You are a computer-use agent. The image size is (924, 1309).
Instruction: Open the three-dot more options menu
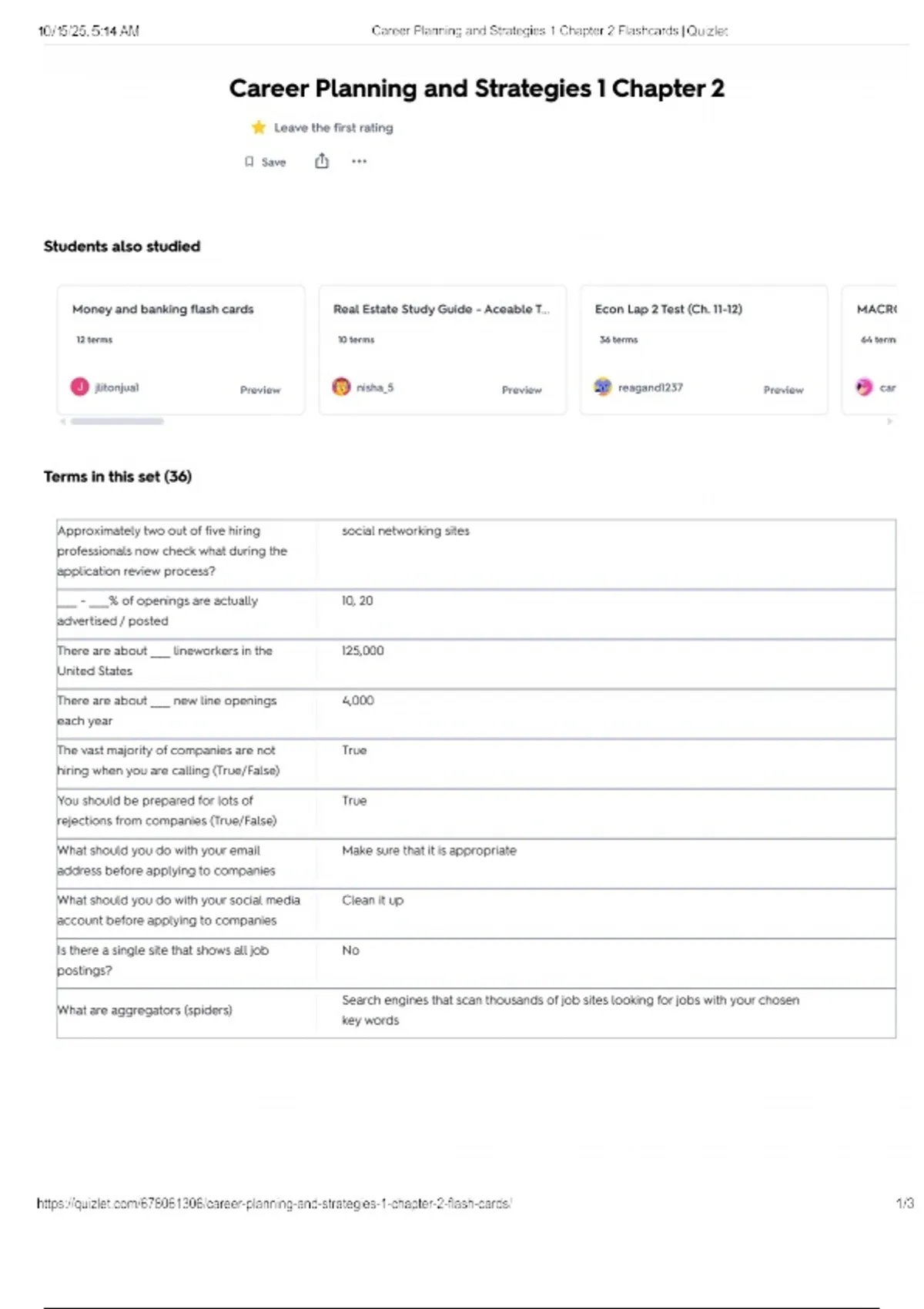(359, 161)
